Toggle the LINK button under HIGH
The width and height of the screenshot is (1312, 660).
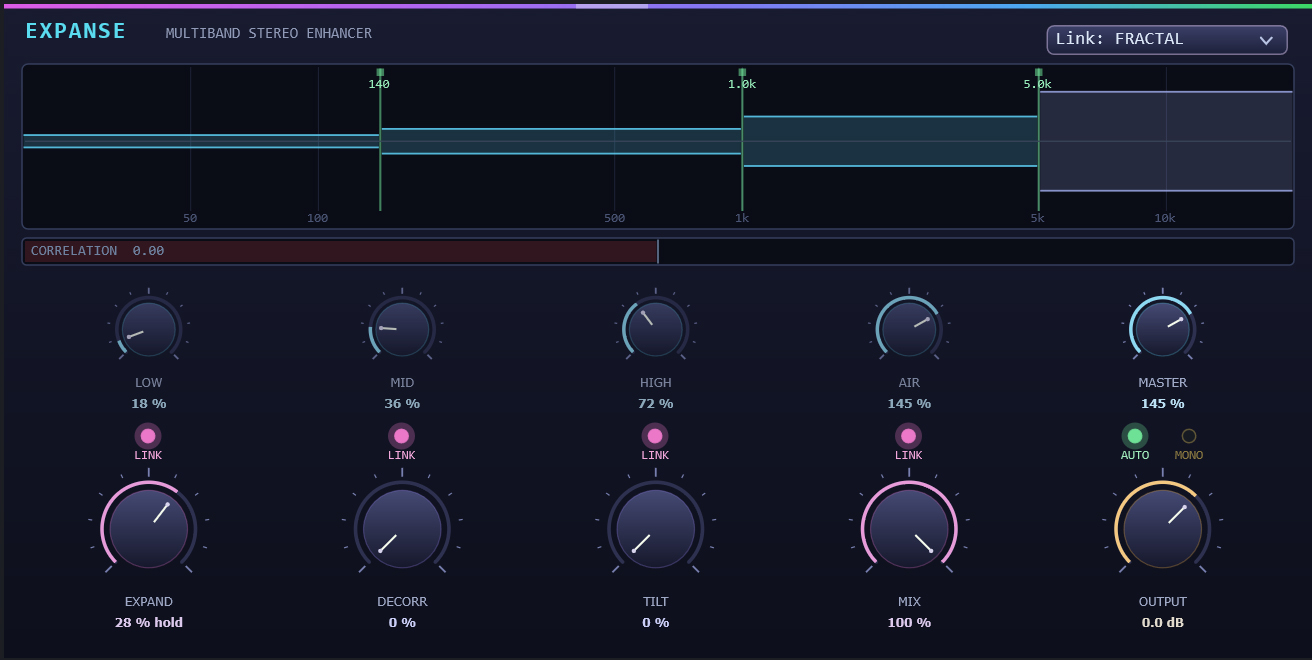point(655,436)
